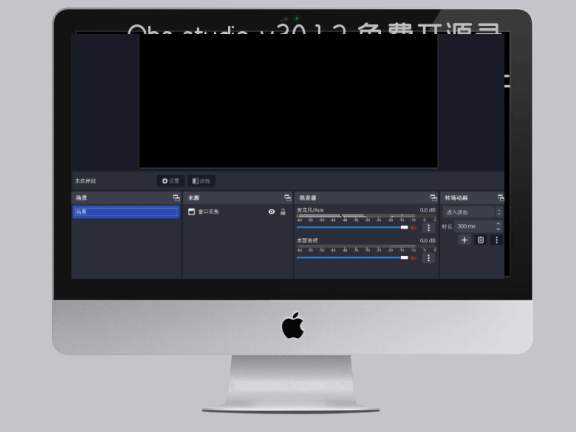Remove transition with the trash icon
Image resolution: width=576 pixels, height=432 pixels.
coord(480,240)
